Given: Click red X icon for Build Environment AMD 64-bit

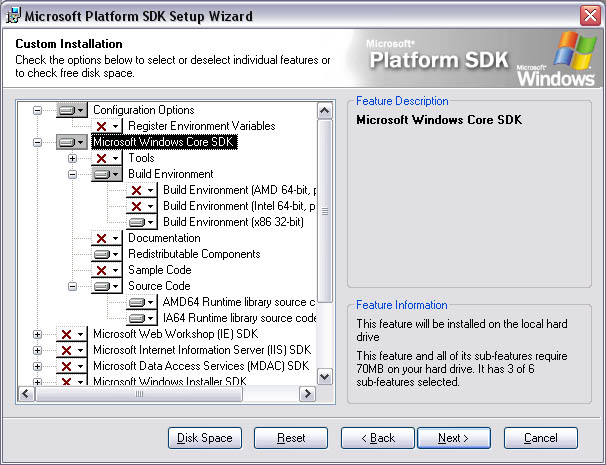Looking at the screenshot, I should (x=142, y=190).
